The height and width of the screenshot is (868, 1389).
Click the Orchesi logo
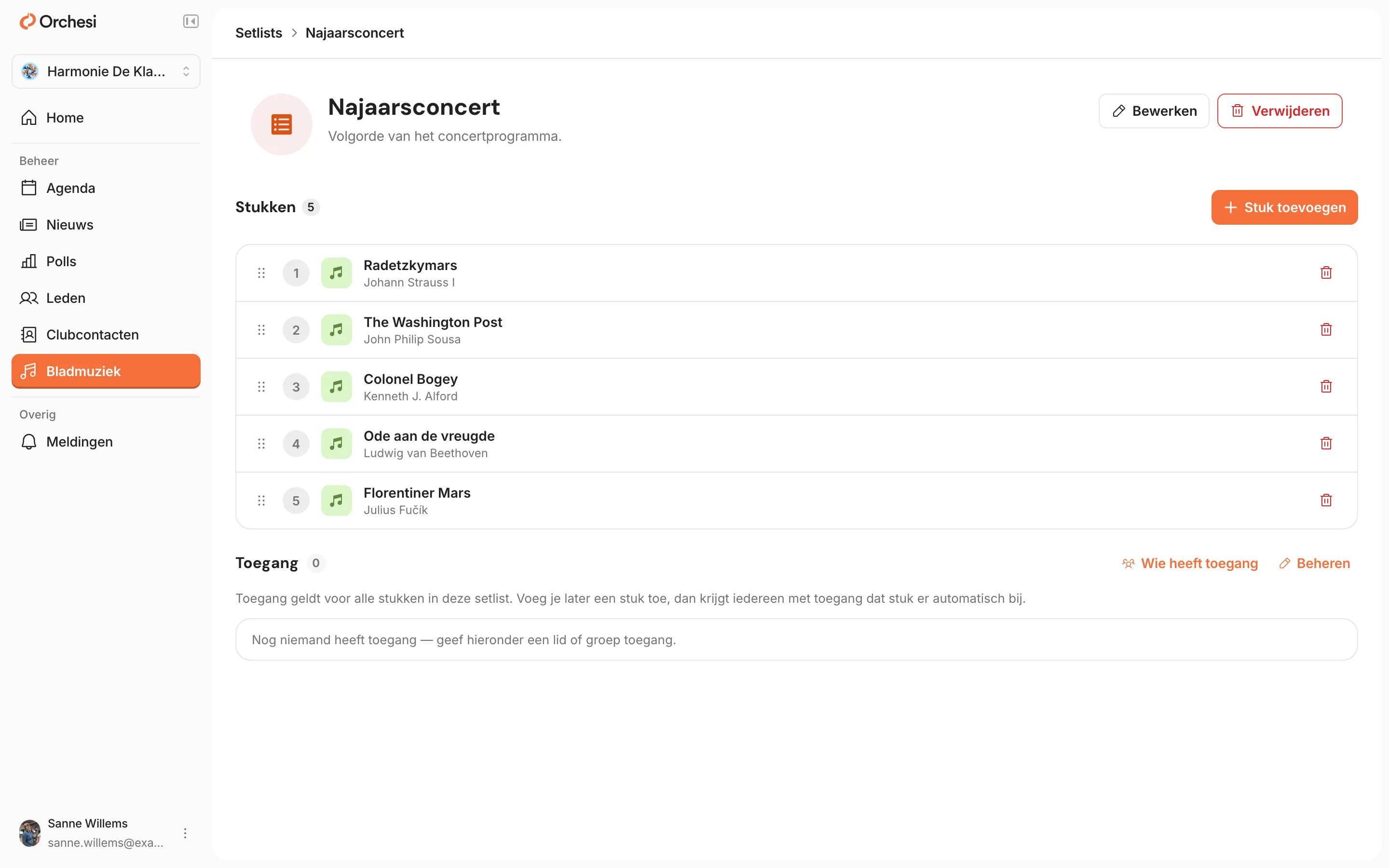pyautogui.click(x=58, y=22)
